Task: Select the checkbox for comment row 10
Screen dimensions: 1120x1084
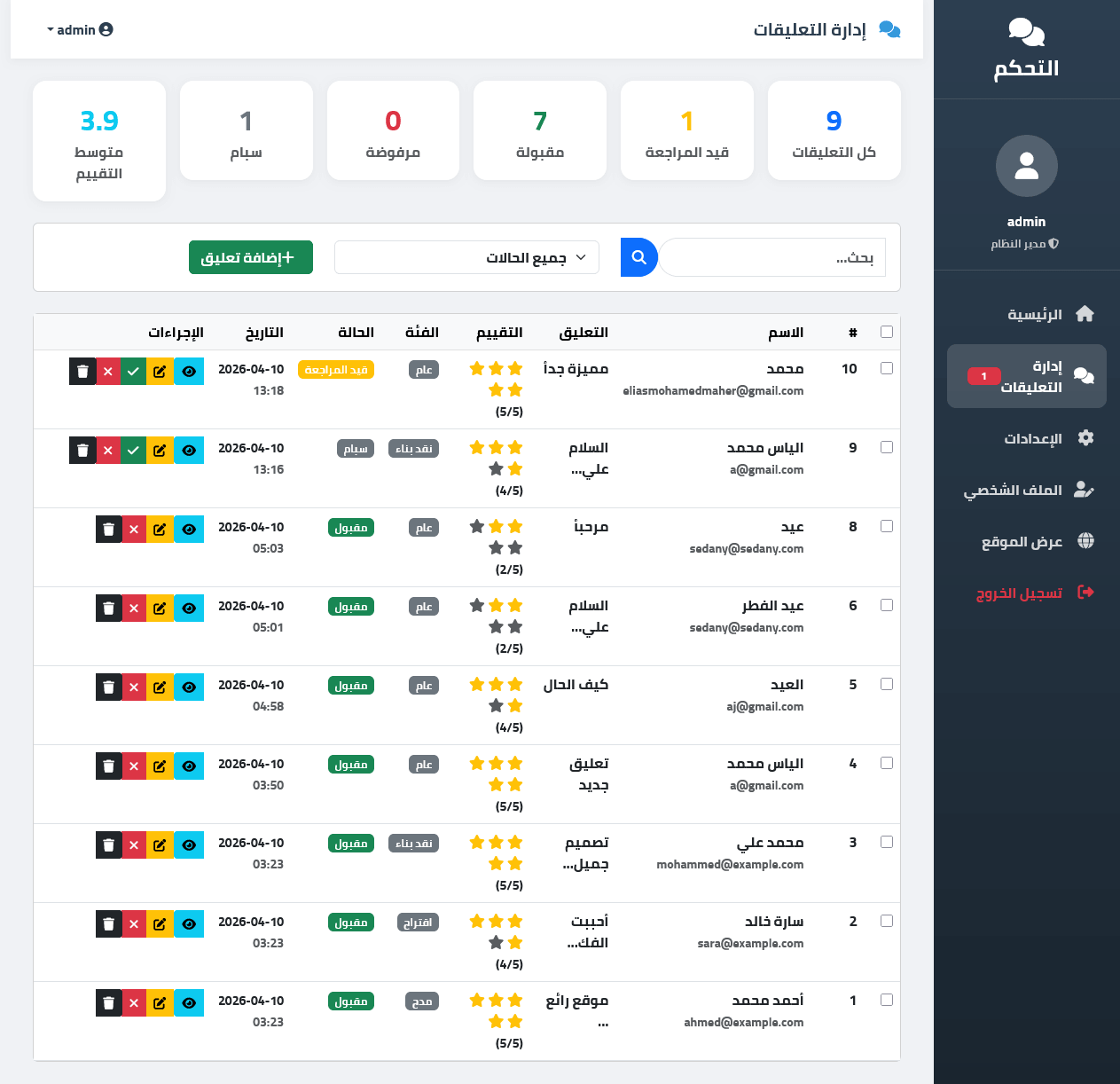Action: tap(886, 368)
